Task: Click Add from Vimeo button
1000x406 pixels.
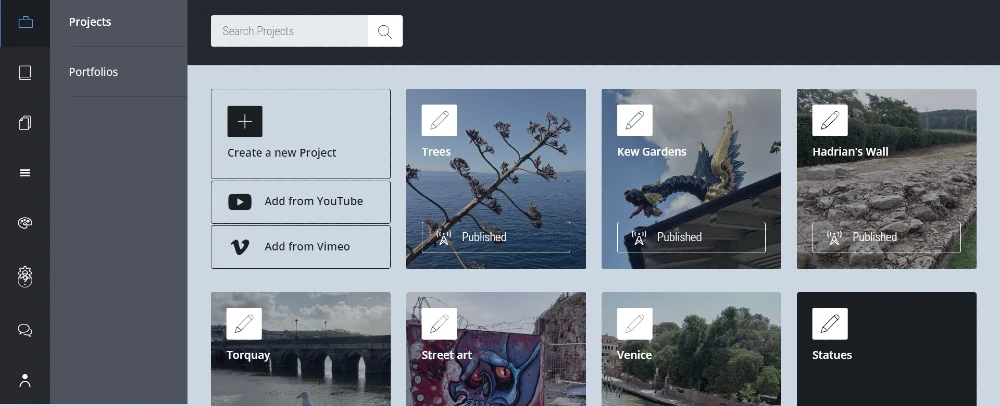Action: coord(301,247)
